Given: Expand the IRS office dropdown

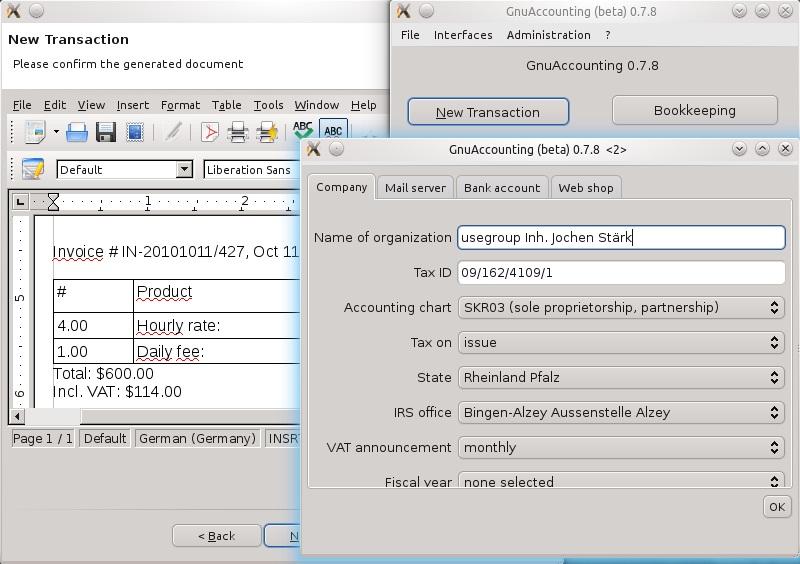Looking at the screenshot, I should click(x=621, y=412).
